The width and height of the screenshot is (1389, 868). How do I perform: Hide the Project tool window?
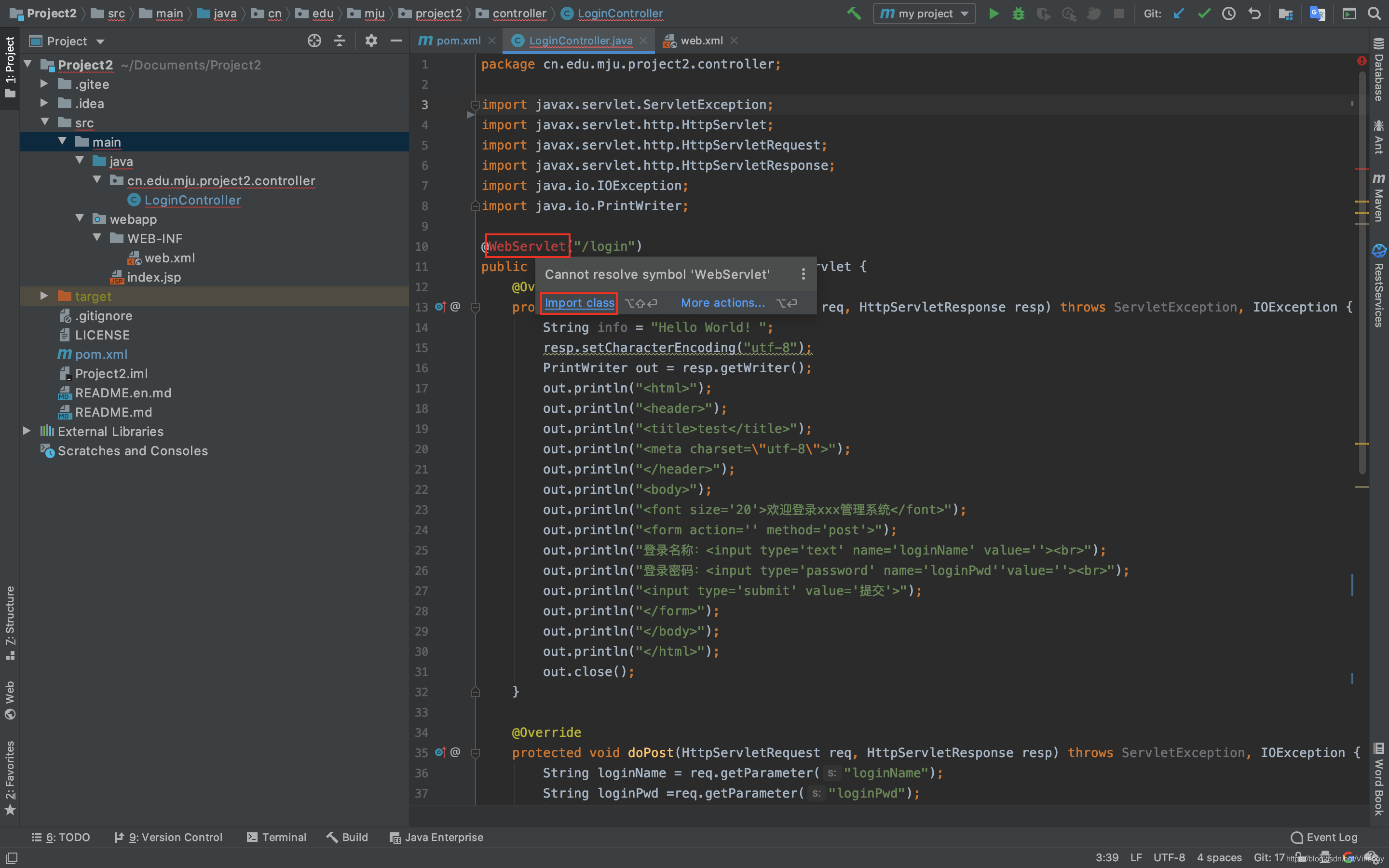click(396, 41)
